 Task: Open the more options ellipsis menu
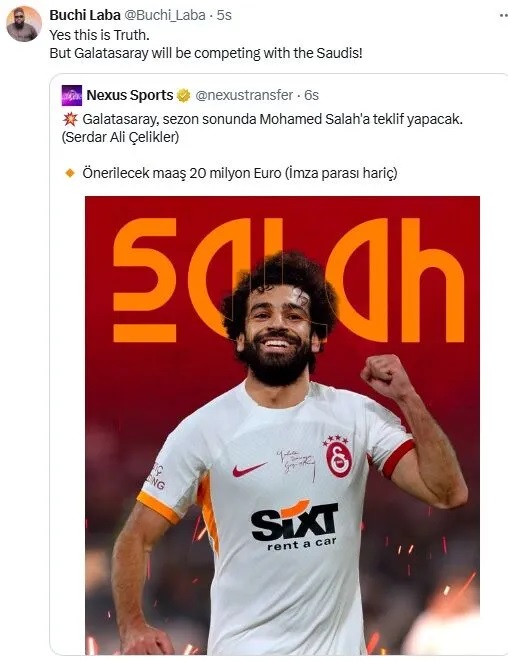pyautogui.click(x=503, y=15)
